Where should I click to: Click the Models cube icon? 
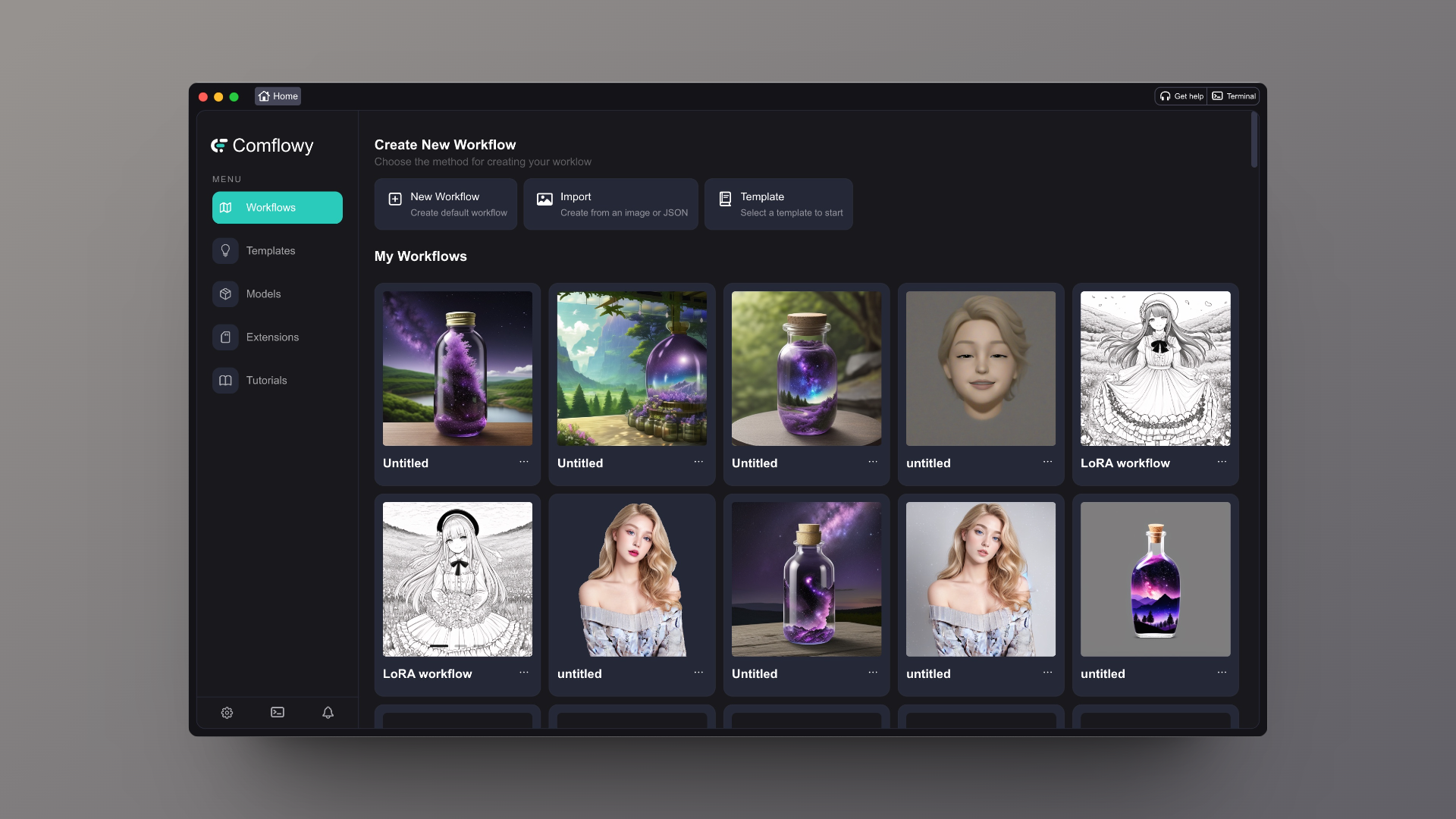(x=225, y=294)
